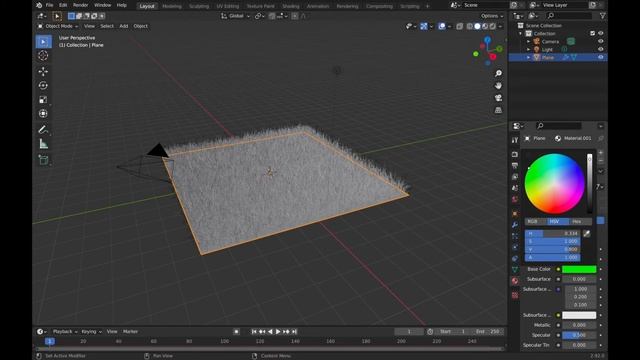Click the Metallic value field
This screenshot has width=640, height=360.
[x=579, y=325]
